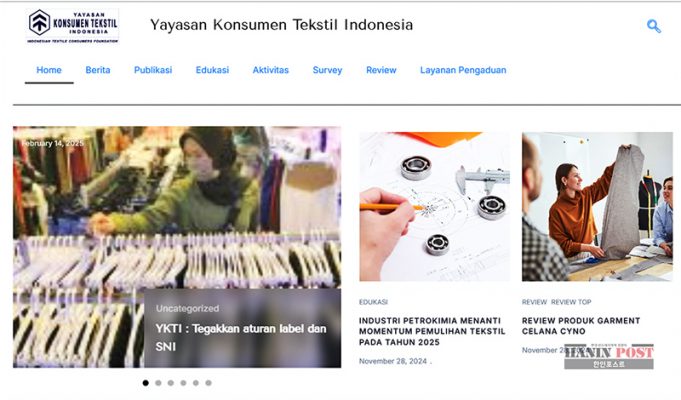
Task: Go to the Berita menu
Action: point(98,70)
